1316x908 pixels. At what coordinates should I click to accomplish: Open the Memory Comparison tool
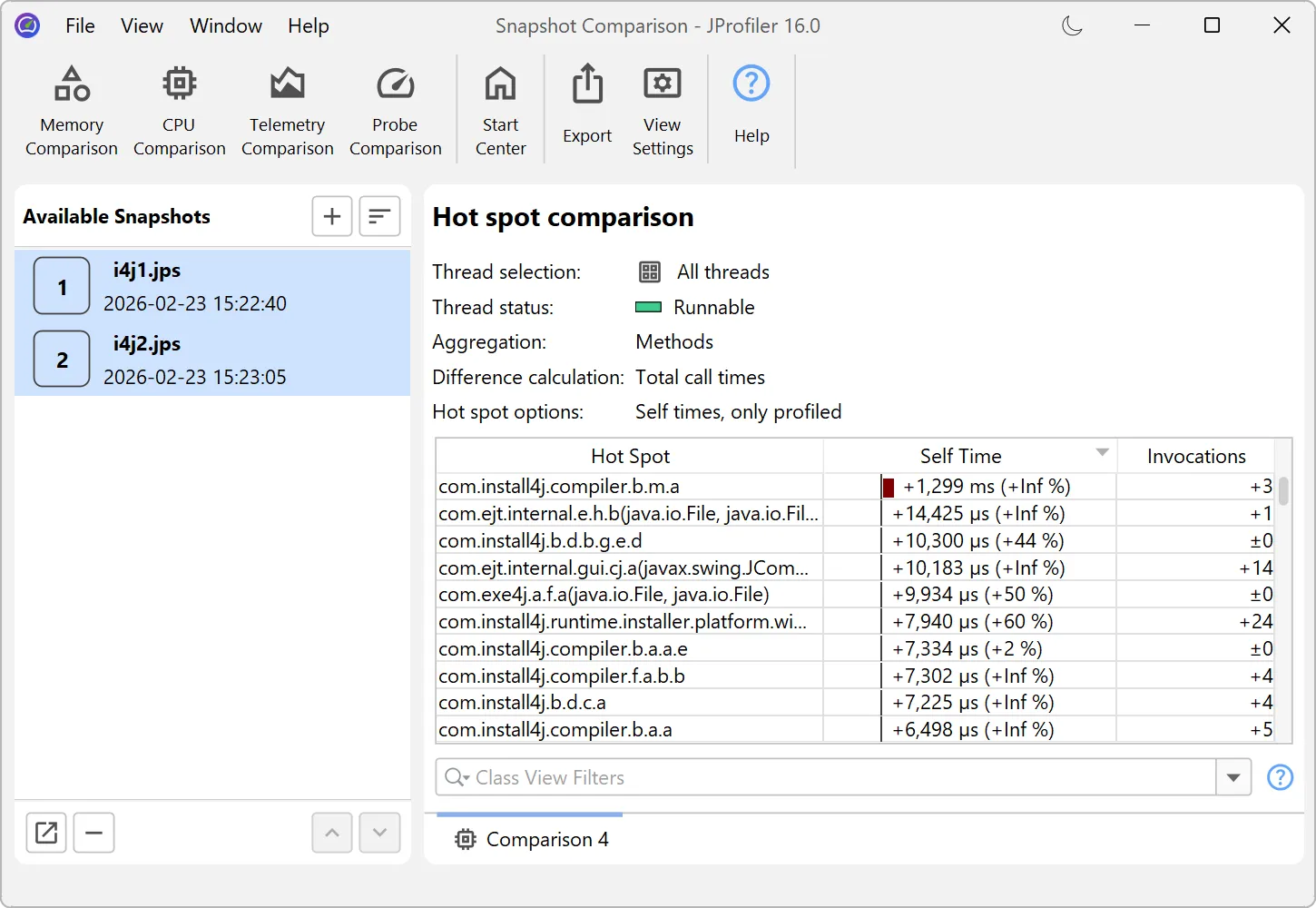pos(71,109)
